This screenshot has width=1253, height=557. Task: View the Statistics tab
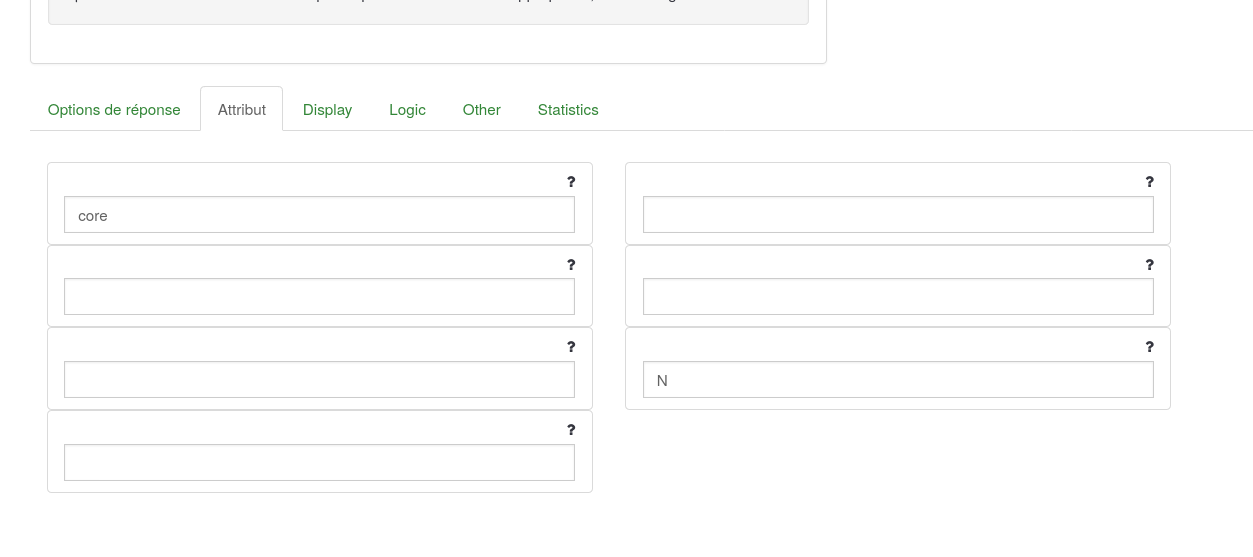click(568, 110)
